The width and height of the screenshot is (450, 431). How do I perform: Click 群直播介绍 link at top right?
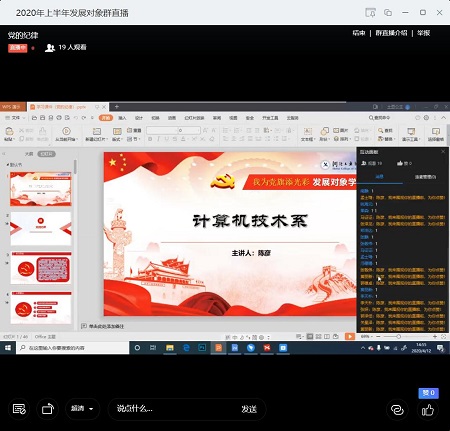coord(391,33)
